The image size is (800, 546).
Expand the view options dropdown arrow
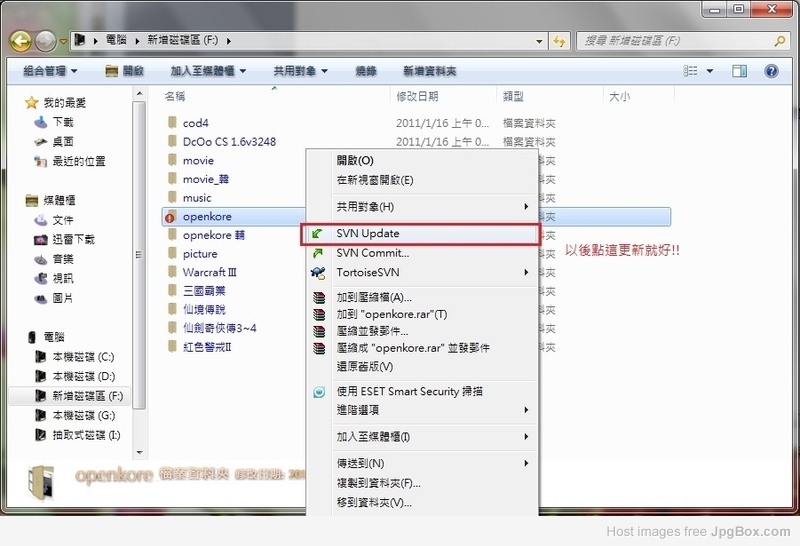coord(711,72)
